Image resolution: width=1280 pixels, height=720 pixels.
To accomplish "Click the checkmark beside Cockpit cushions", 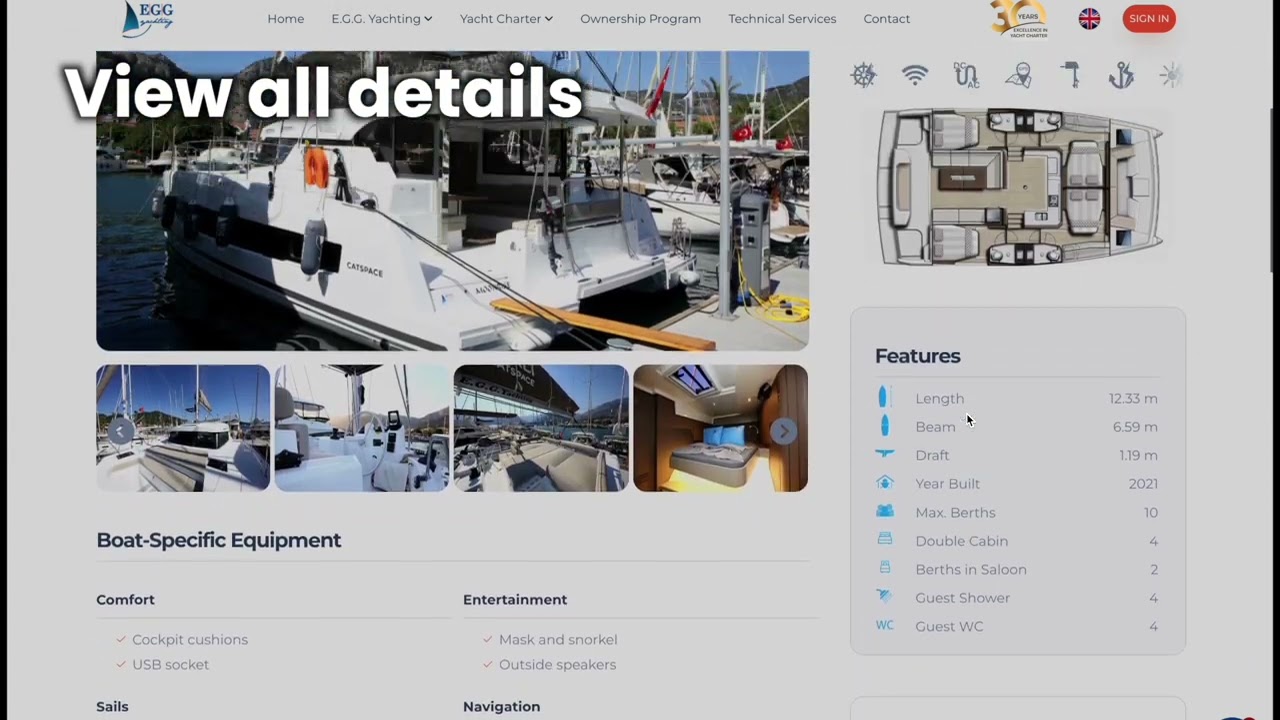I will coord(121,640).
